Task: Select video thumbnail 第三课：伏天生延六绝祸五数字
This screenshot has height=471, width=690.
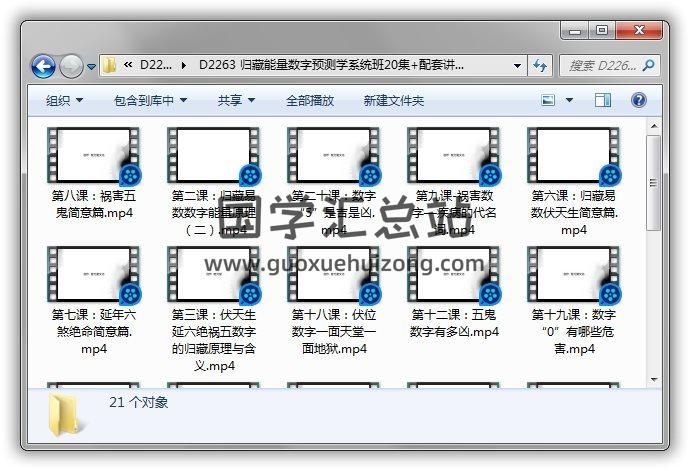Action: (x=214, y=275)
